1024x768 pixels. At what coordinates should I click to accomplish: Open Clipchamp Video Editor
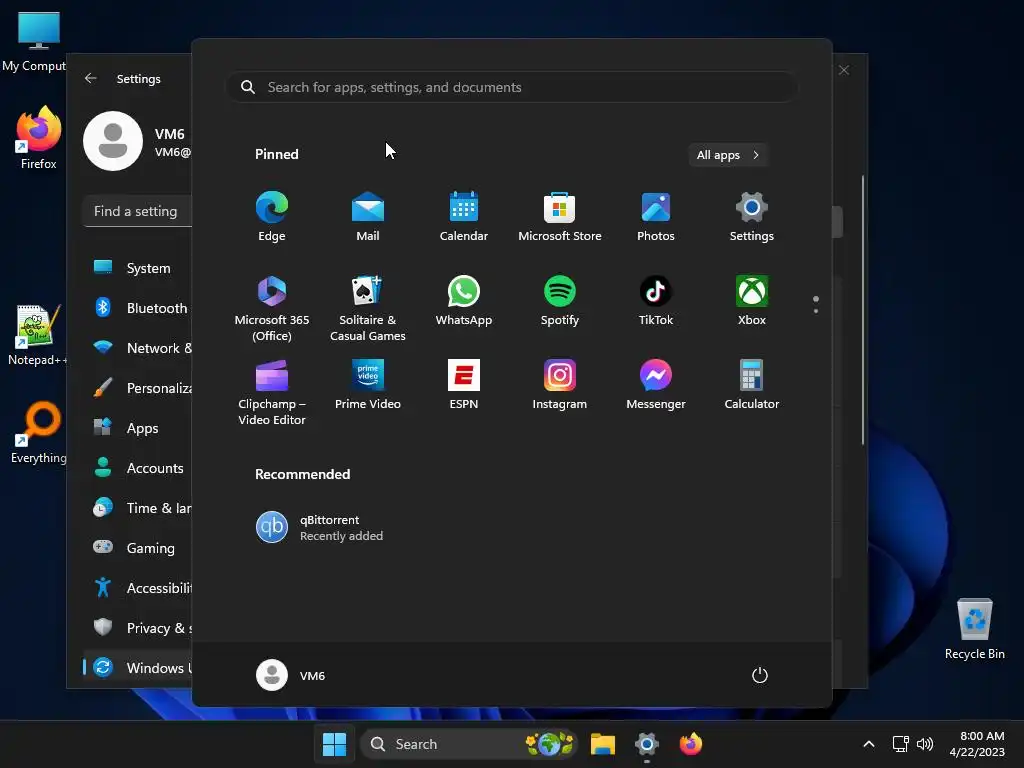pos(272,392)
